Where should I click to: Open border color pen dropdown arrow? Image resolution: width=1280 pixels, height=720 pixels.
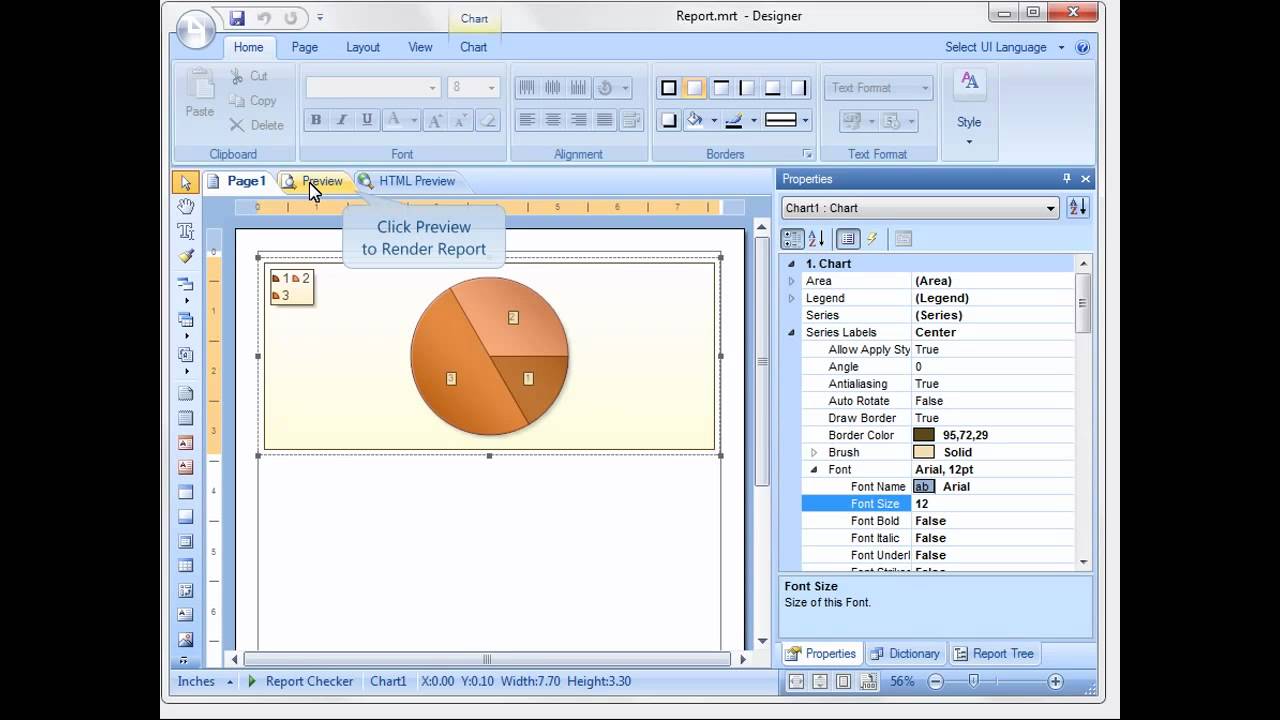tap(753, 121)
